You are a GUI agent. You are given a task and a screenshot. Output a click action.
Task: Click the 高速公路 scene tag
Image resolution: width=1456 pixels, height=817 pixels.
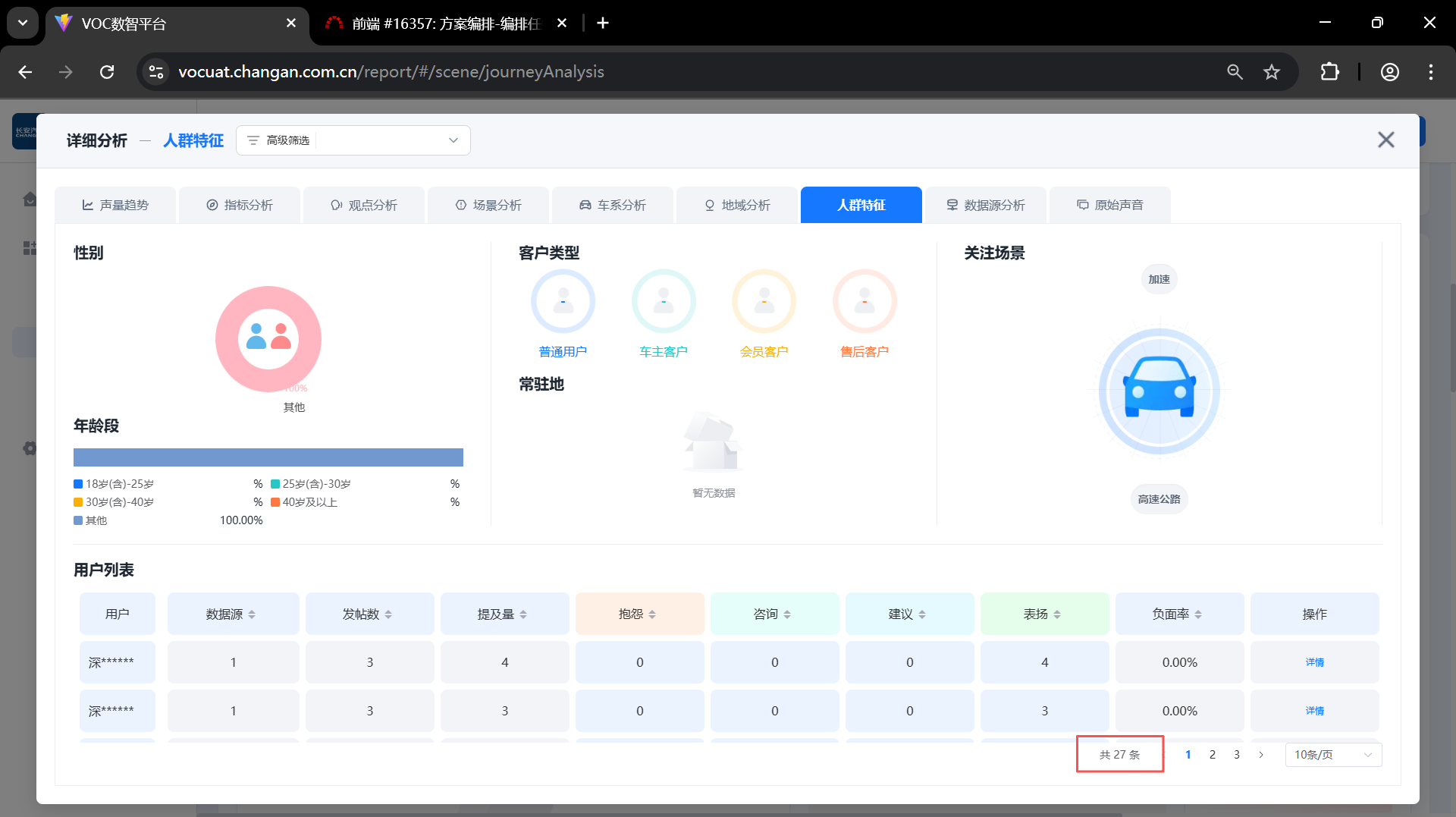(1159, 499)
